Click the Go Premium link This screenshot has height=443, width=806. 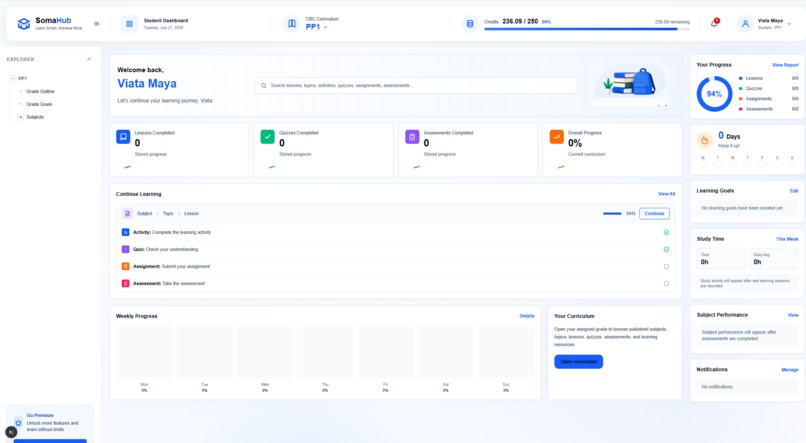point(40,415)
